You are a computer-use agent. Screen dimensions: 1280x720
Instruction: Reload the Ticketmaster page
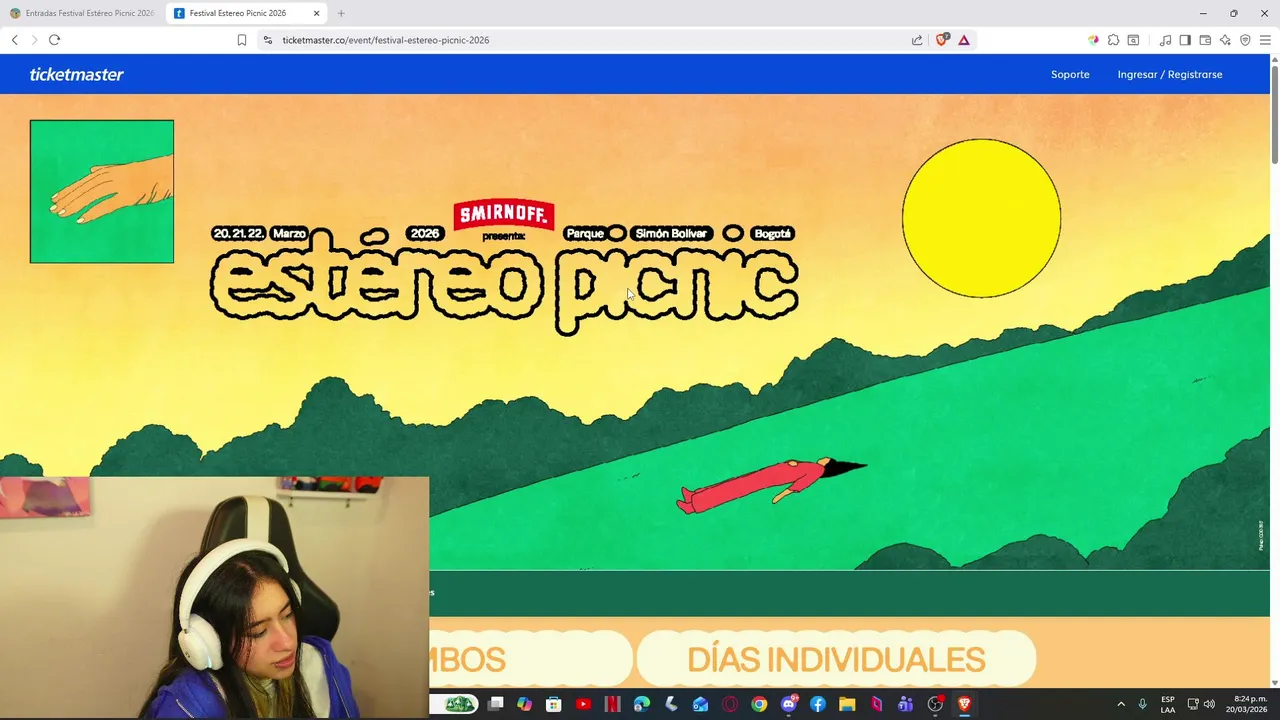(54, 40)
